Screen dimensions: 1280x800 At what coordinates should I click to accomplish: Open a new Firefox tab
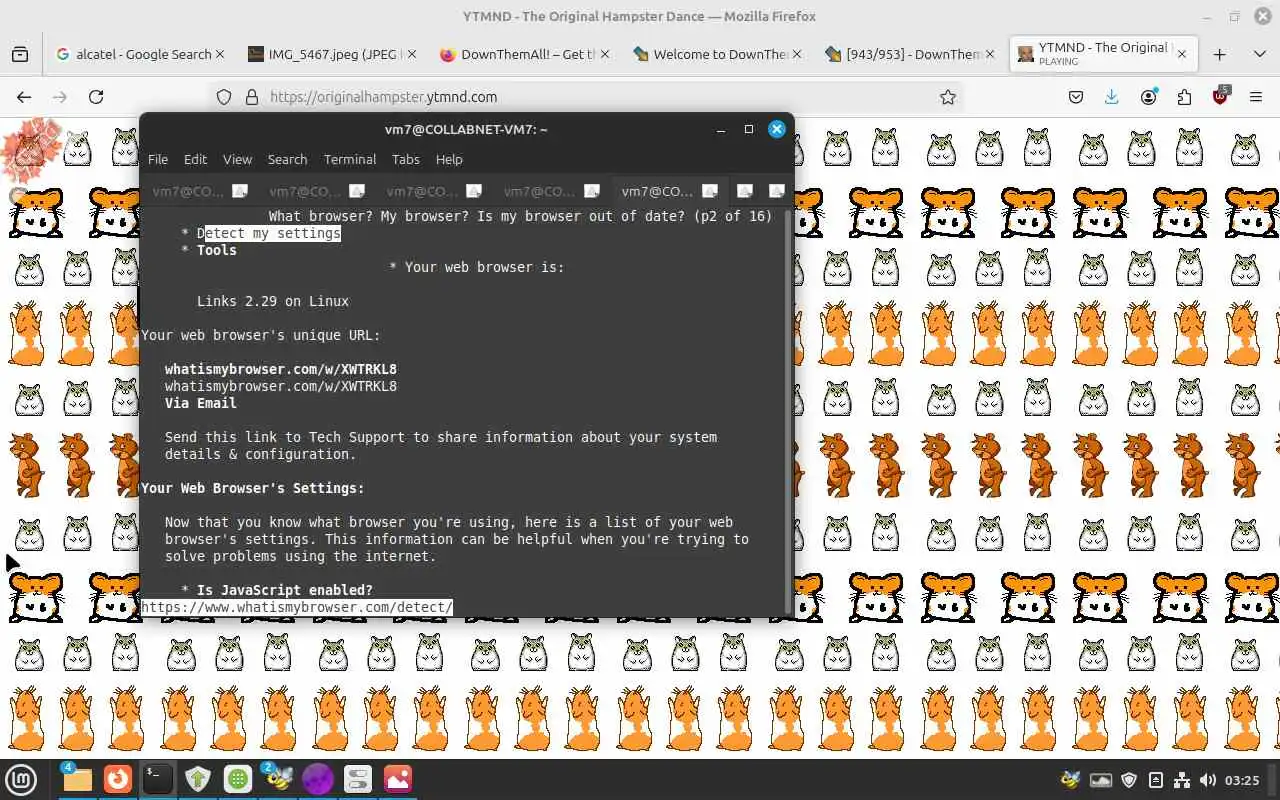1219,54
